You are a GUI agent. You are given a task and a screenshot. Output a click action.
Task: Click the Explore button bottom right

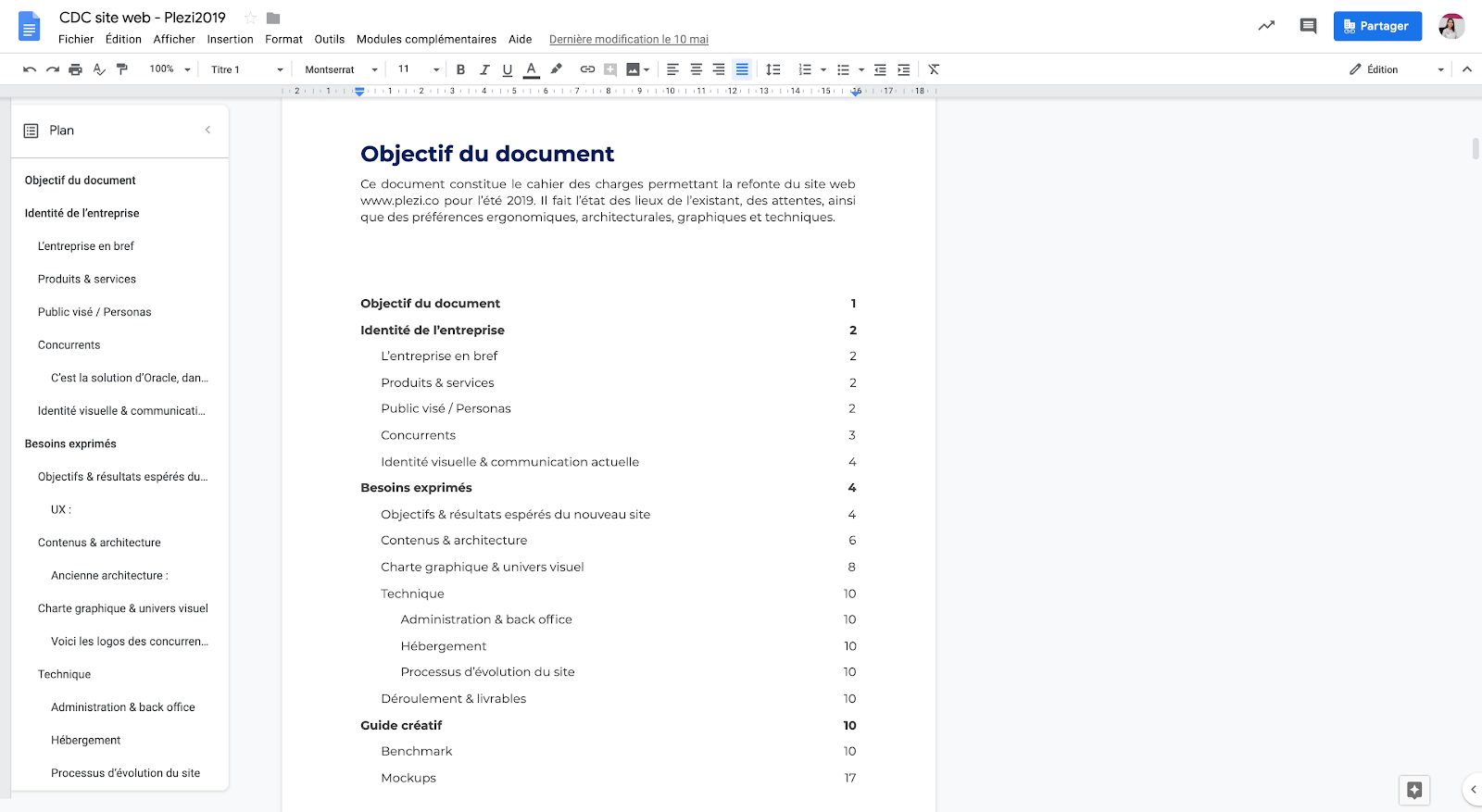pyautogui.click(x=1414, y=790)
